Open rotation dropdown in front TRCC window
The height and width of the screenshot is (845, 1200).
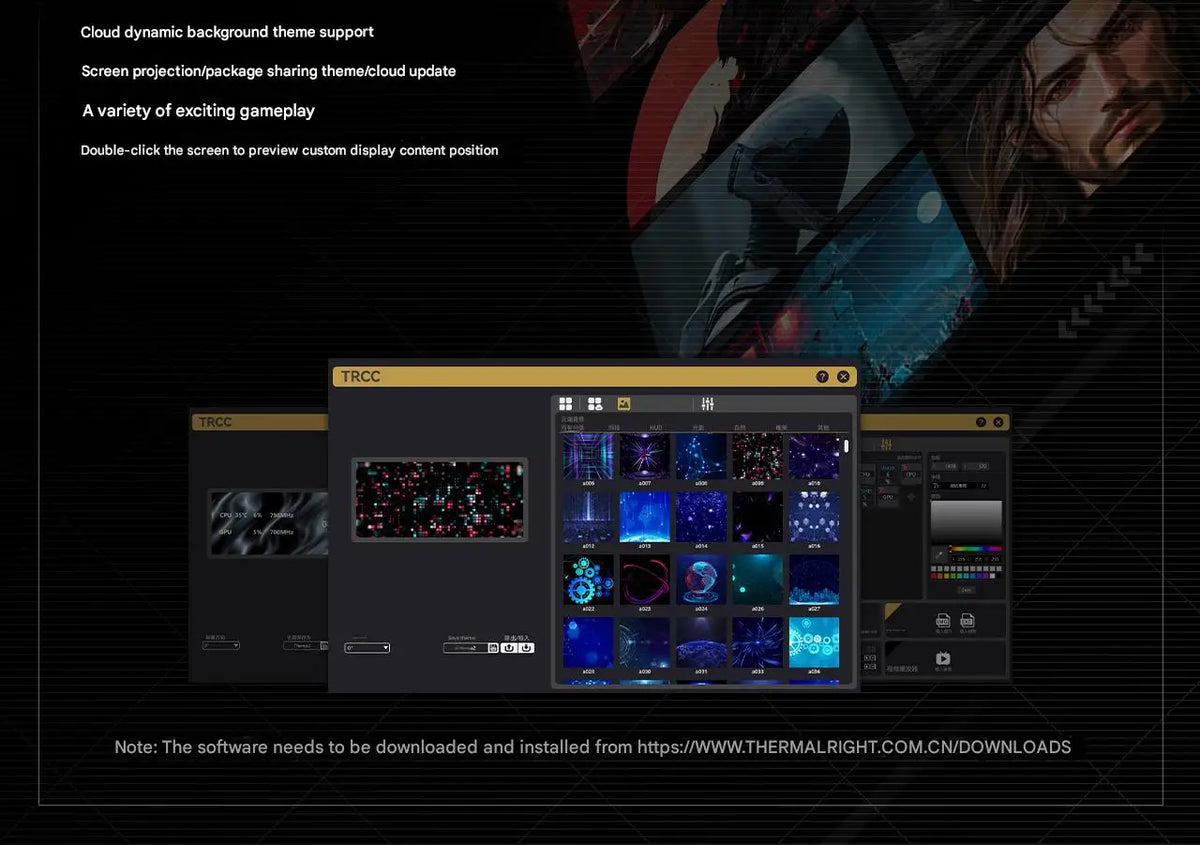coord(367,648)
